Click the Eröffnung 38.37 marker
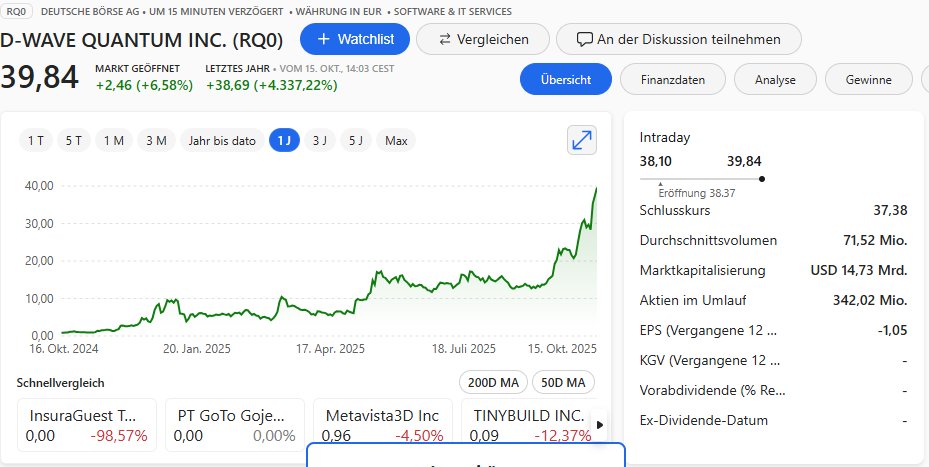 pos(696,191)
